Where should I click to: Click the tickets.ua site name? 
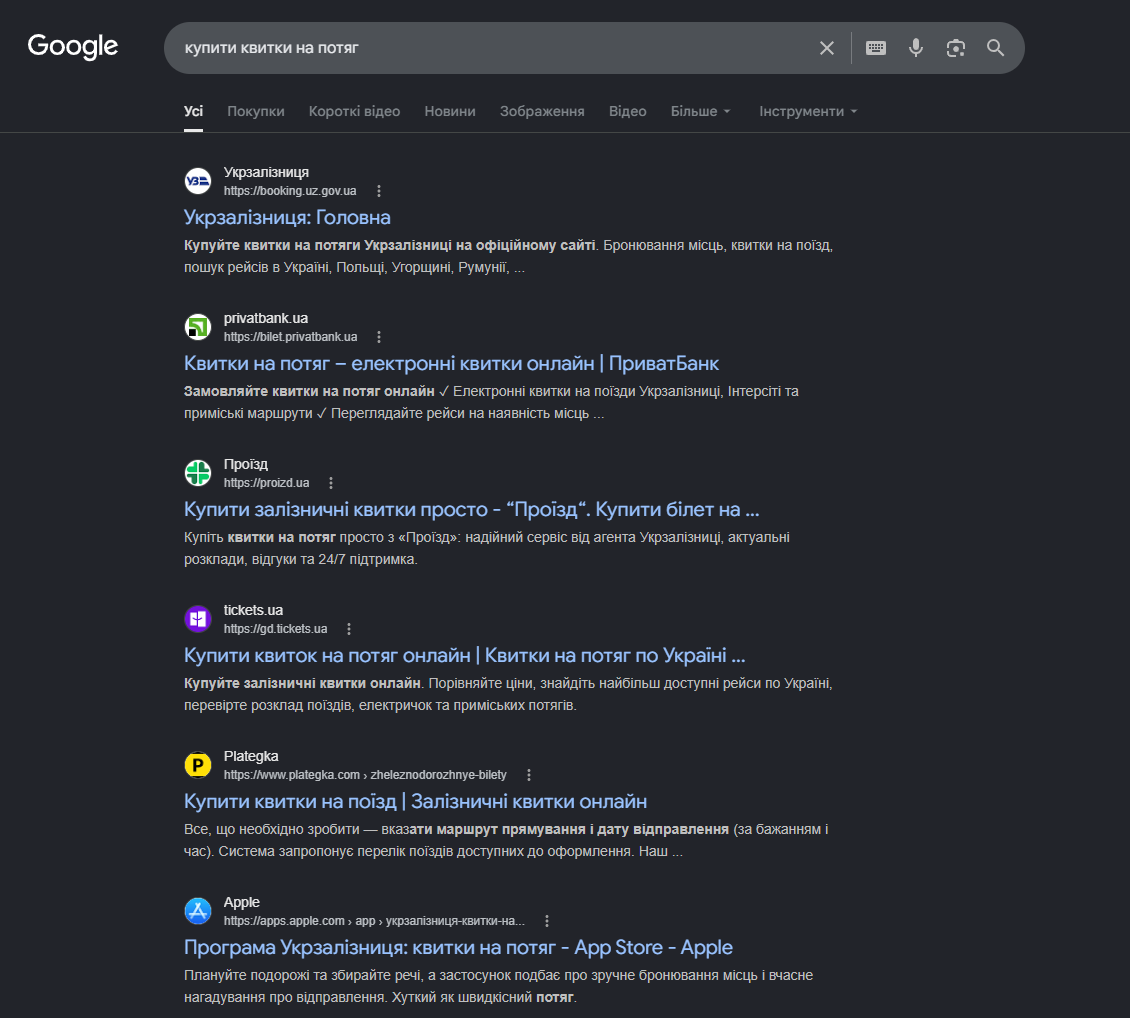[x=253, y=610]
